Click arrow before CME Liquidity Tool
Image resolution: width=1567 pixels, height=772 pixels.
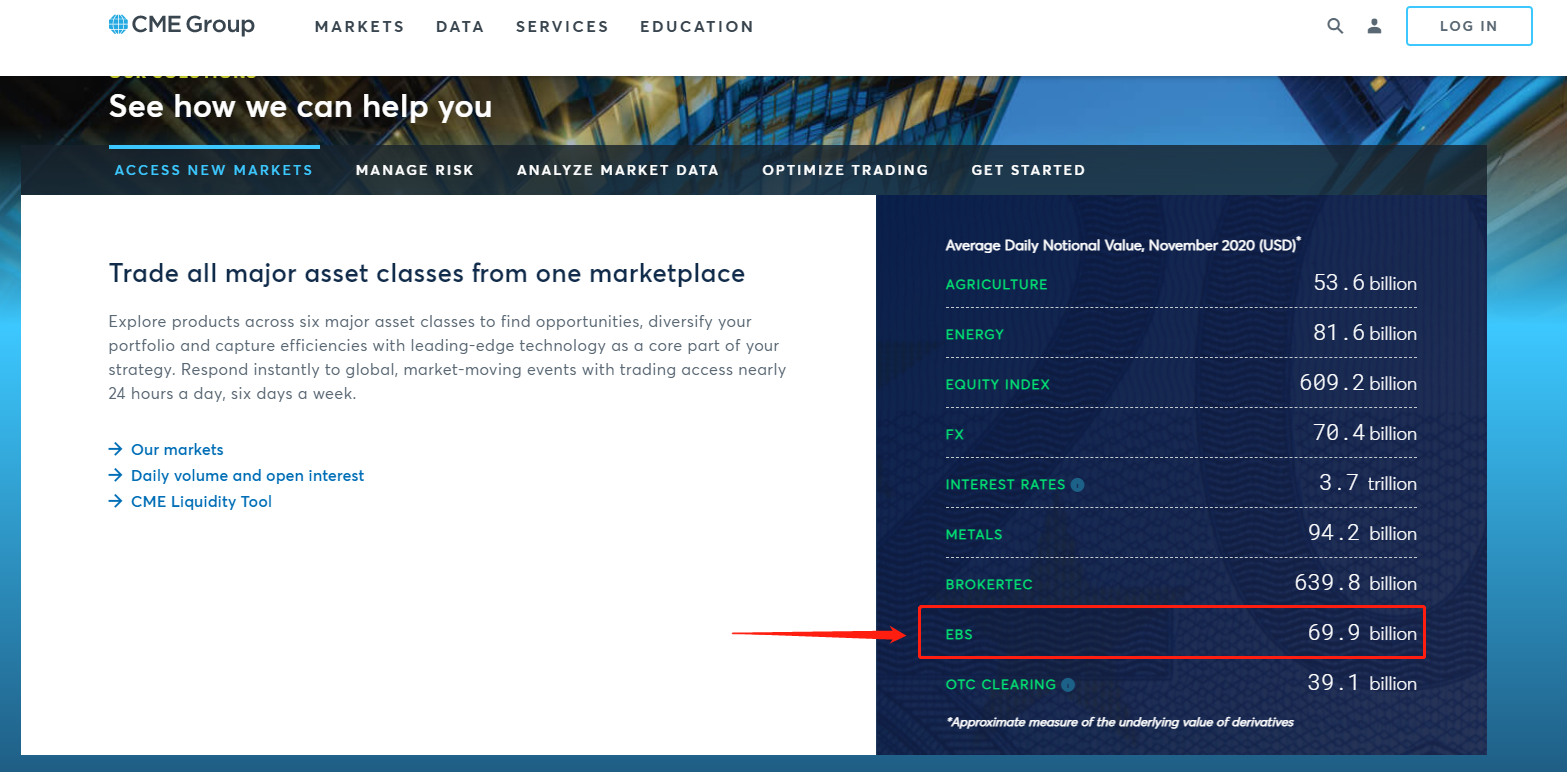(x=116, y=502)
